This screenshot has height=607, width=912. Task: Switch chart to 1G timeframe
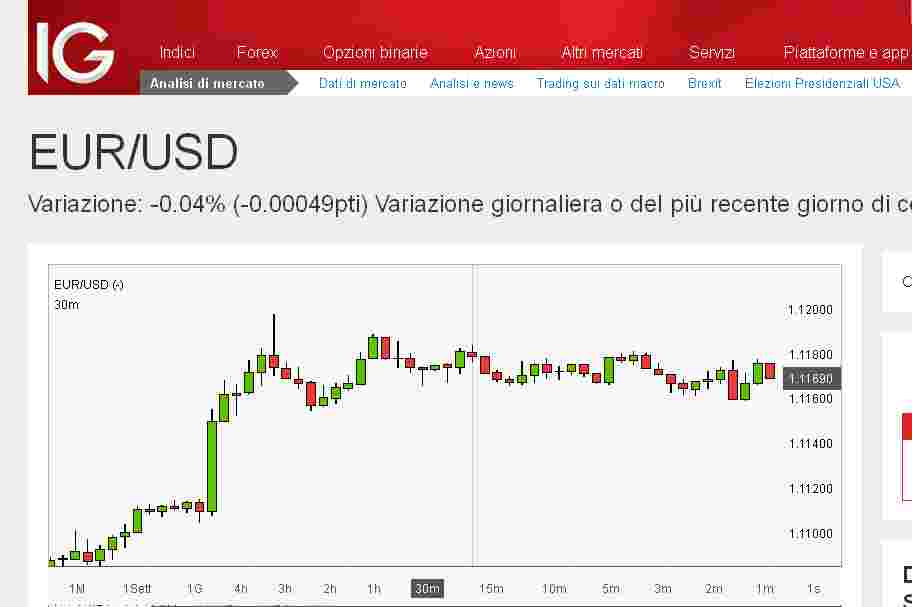(x=194, y=588)
